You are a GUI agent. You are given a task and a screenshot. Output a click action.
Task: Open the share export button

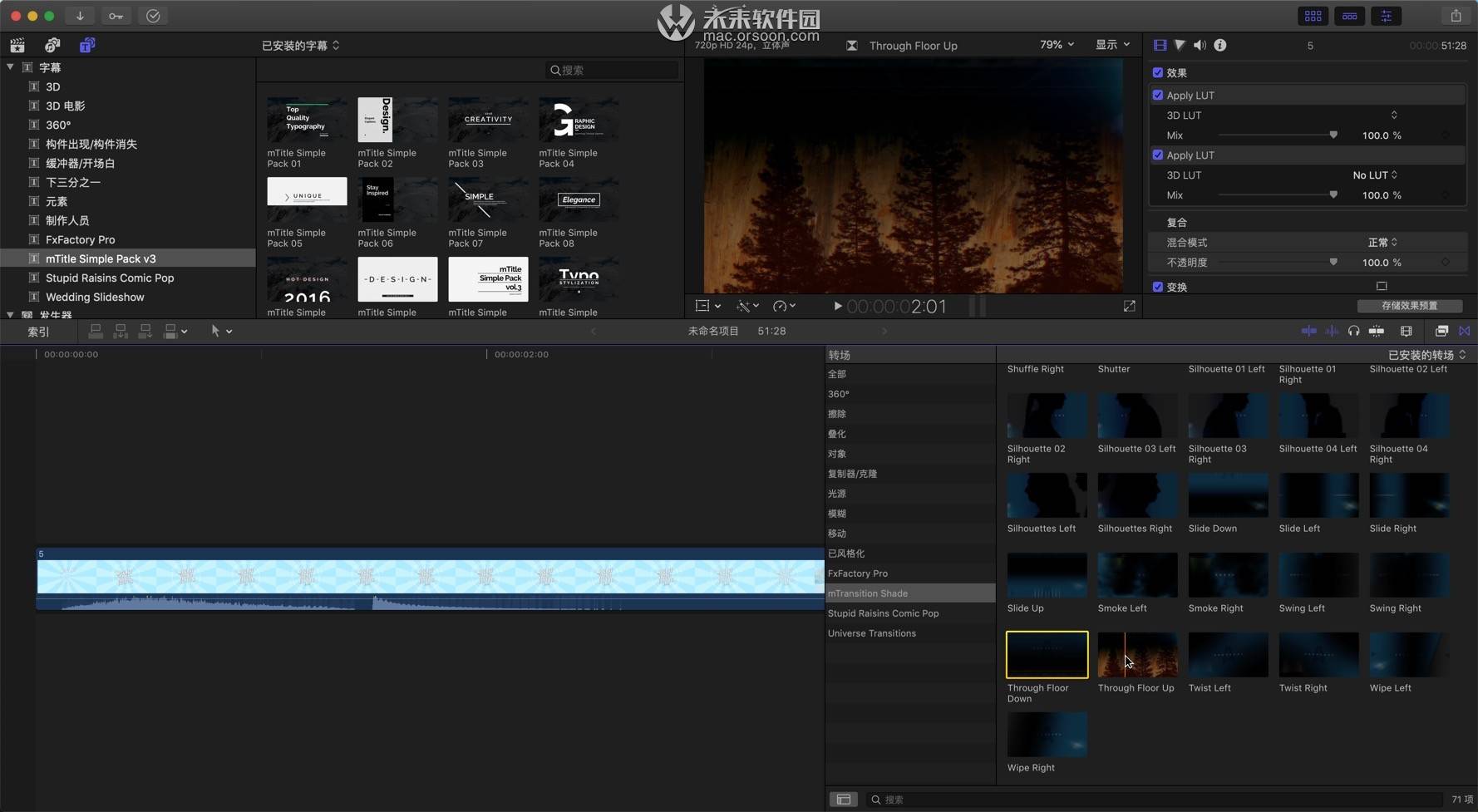click(x=1456, y=16)
